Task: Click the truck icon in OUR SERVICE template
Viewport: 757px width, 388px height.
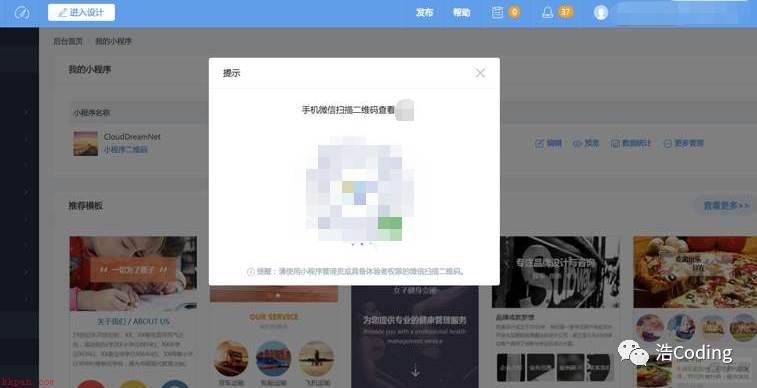Action: 231,359
